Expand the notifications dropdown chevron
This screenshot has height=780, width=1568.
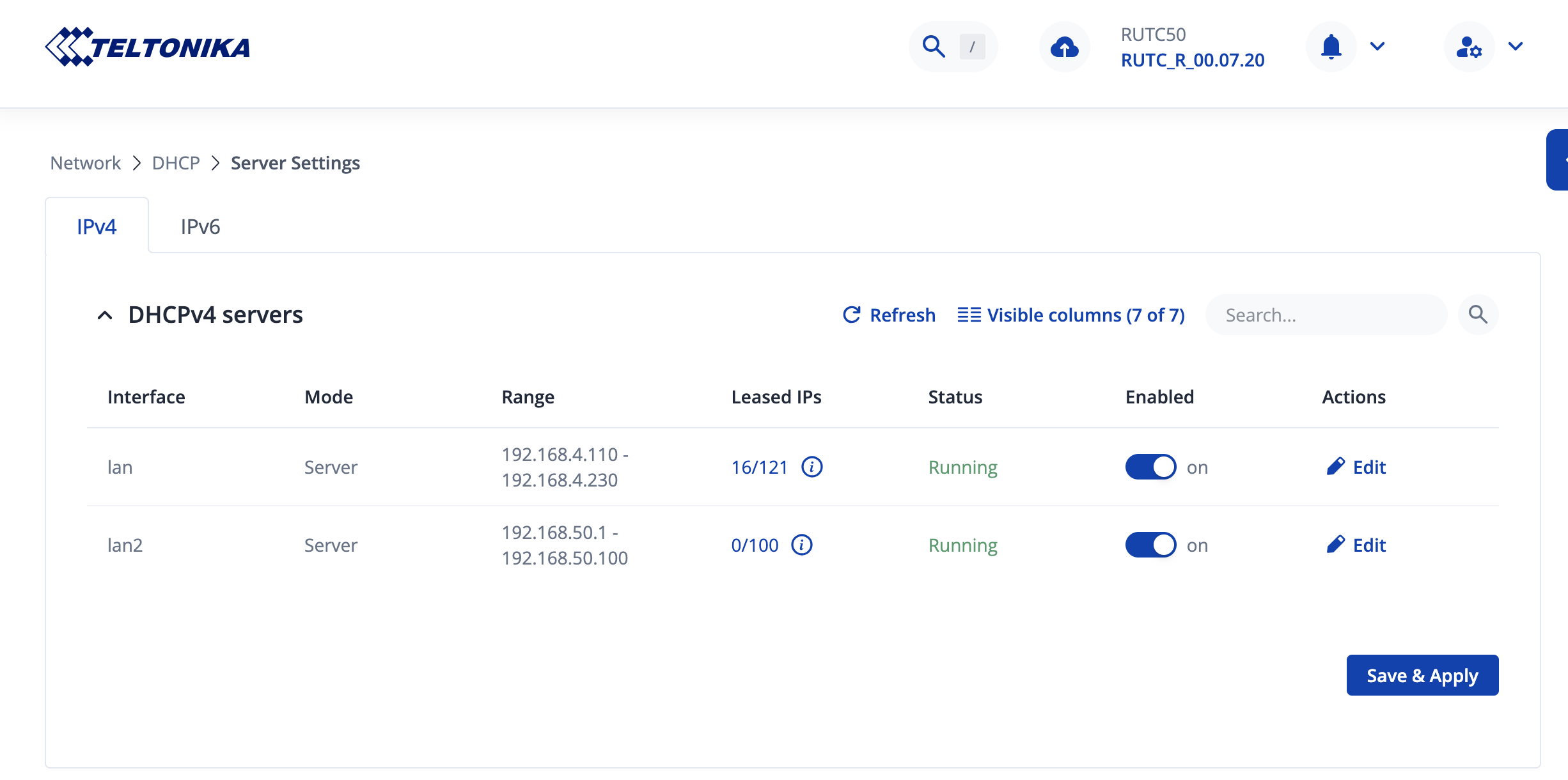[x=1377, y=47]
